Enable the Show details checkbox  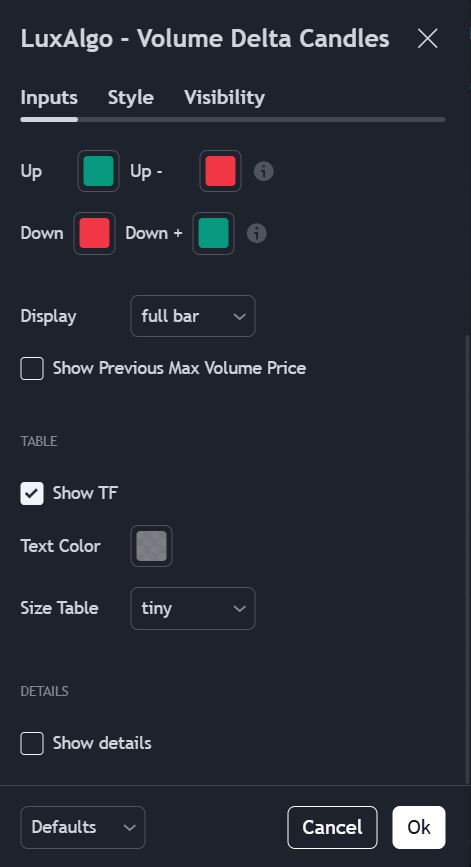click(32, 744)
